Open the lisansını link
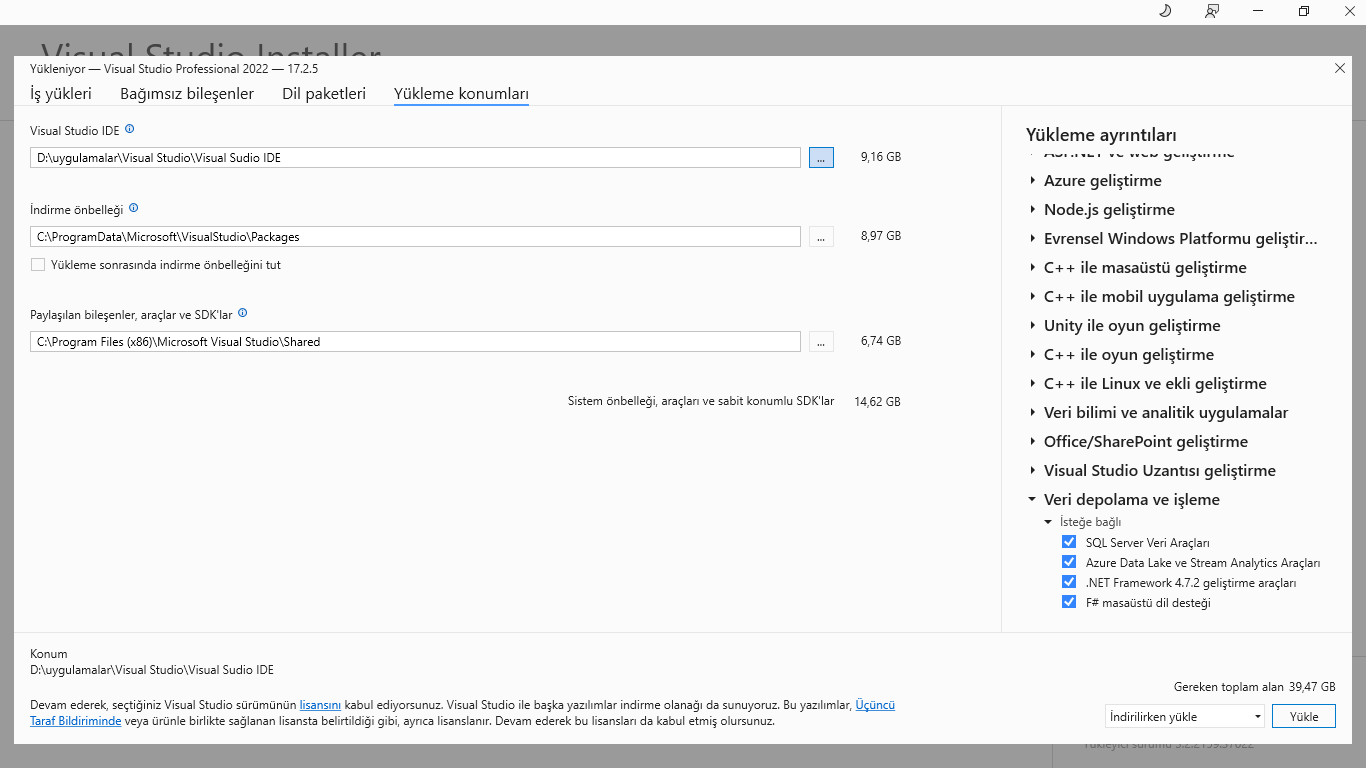 [x=320, y=705]
